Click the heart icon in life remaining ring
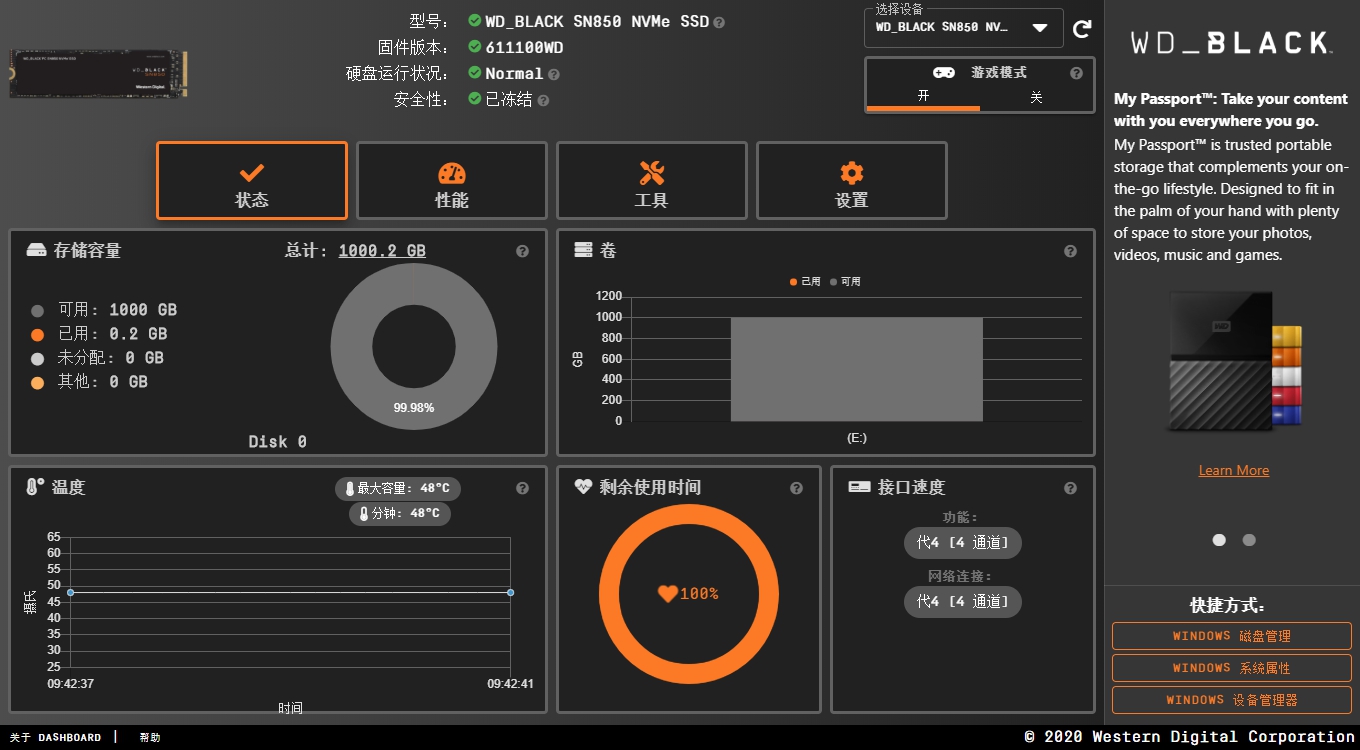 click(x=667, y=593)
